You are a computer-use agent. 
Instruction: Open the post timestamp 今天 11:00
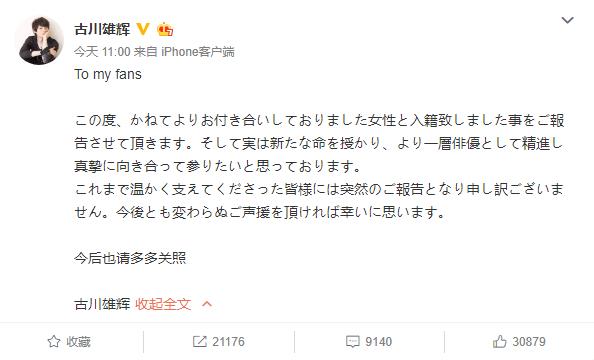point(102,52)
